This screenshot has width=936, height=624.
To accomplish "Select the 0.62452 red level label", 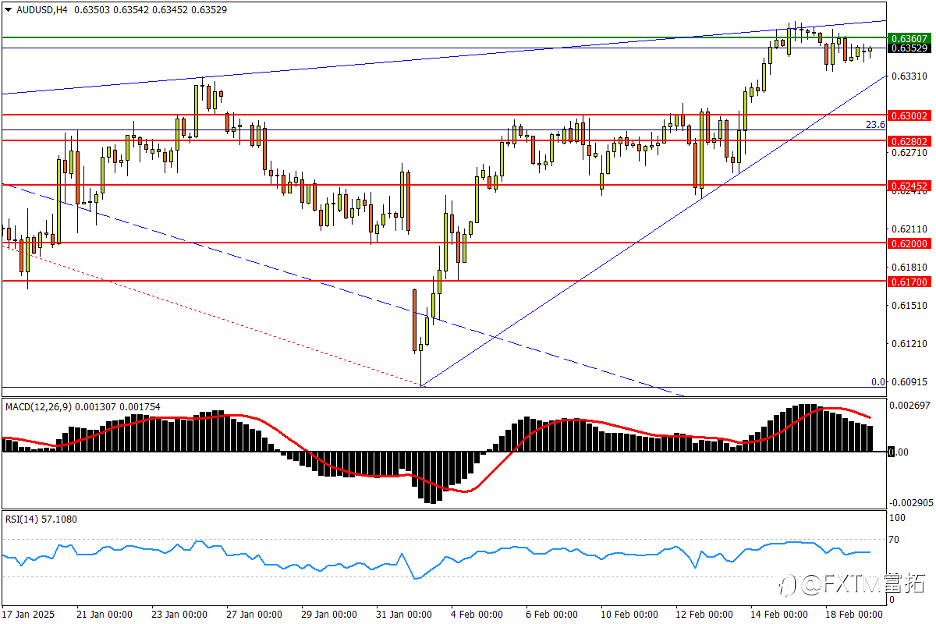I will click(909, 186).
